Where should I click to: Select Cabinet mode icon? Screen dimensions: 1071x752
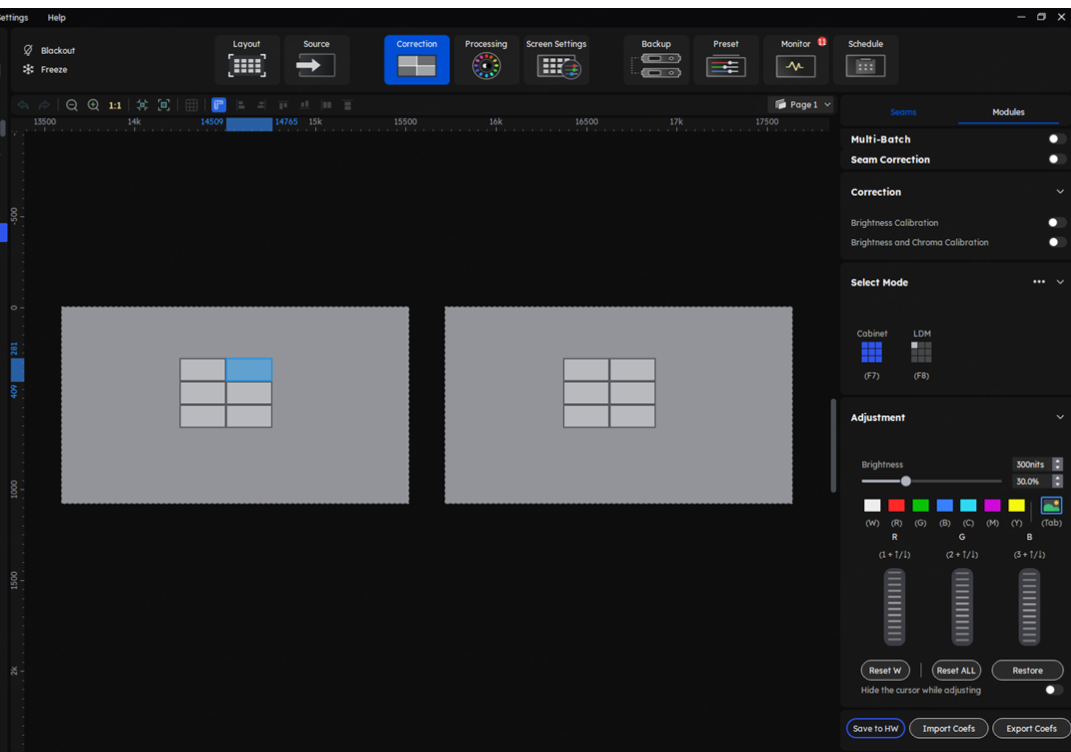pyautogui.click(x=871, y=352)
